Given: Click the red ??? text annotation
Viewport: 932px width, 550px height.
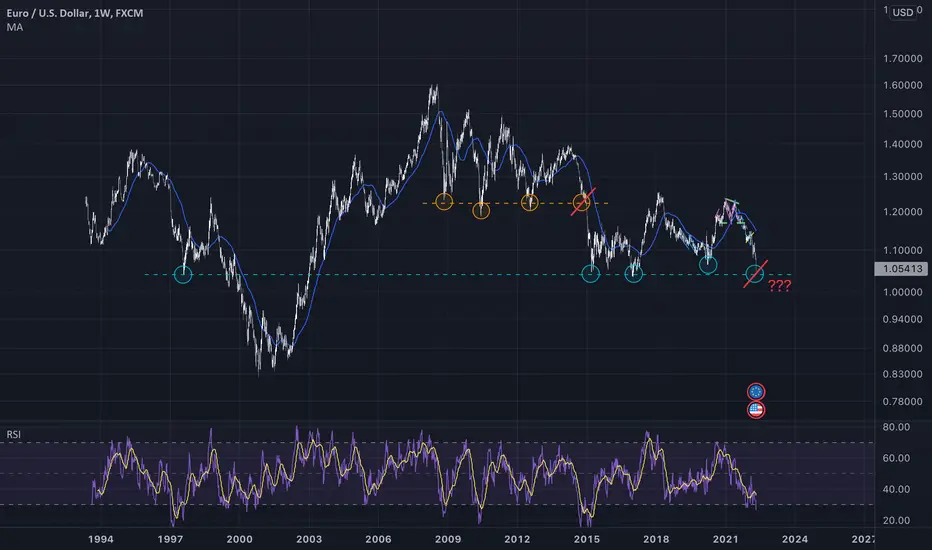Looking at the screenshot, I should [x=779, y=286].
